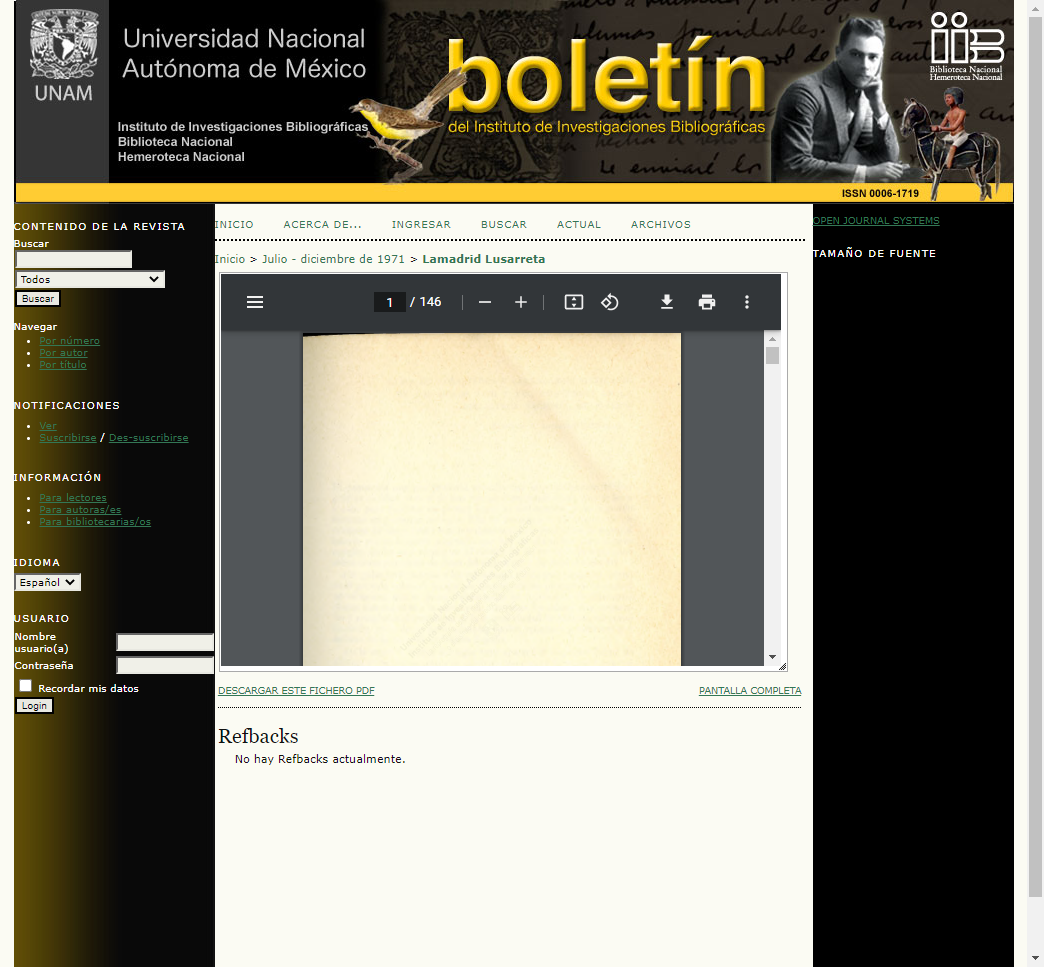The image size is (1044, 967).
Task: Click the PDF viewer scroll up arrow
Action: [x=772, y=339]
